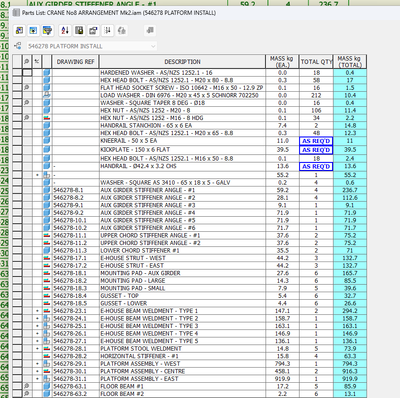Click 'MOUNTING PAD - AUX GIRDER' cell
The width and height of the screenshot is (400, 398).
pyautogui.click(x=182, y=273)
